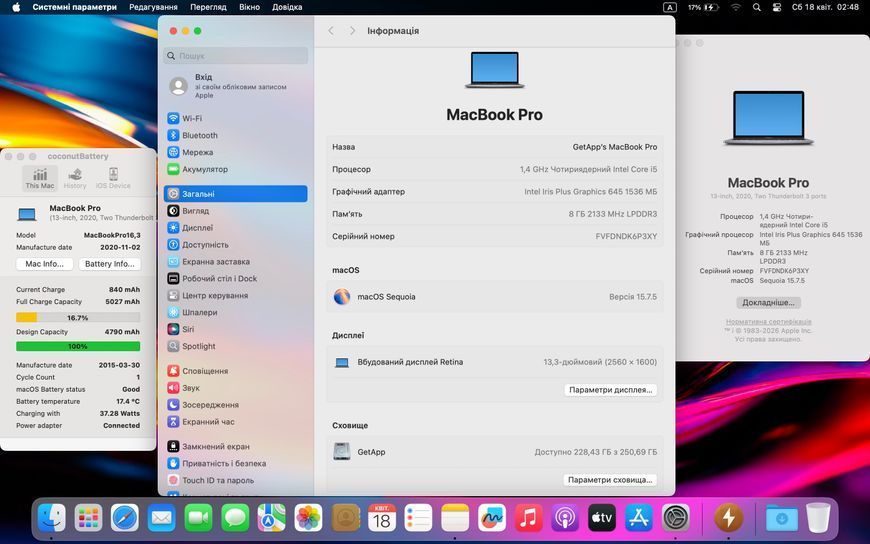Open Сповіщення settings
The width and height of the screenshot is (870, 544).
point(205,371)
